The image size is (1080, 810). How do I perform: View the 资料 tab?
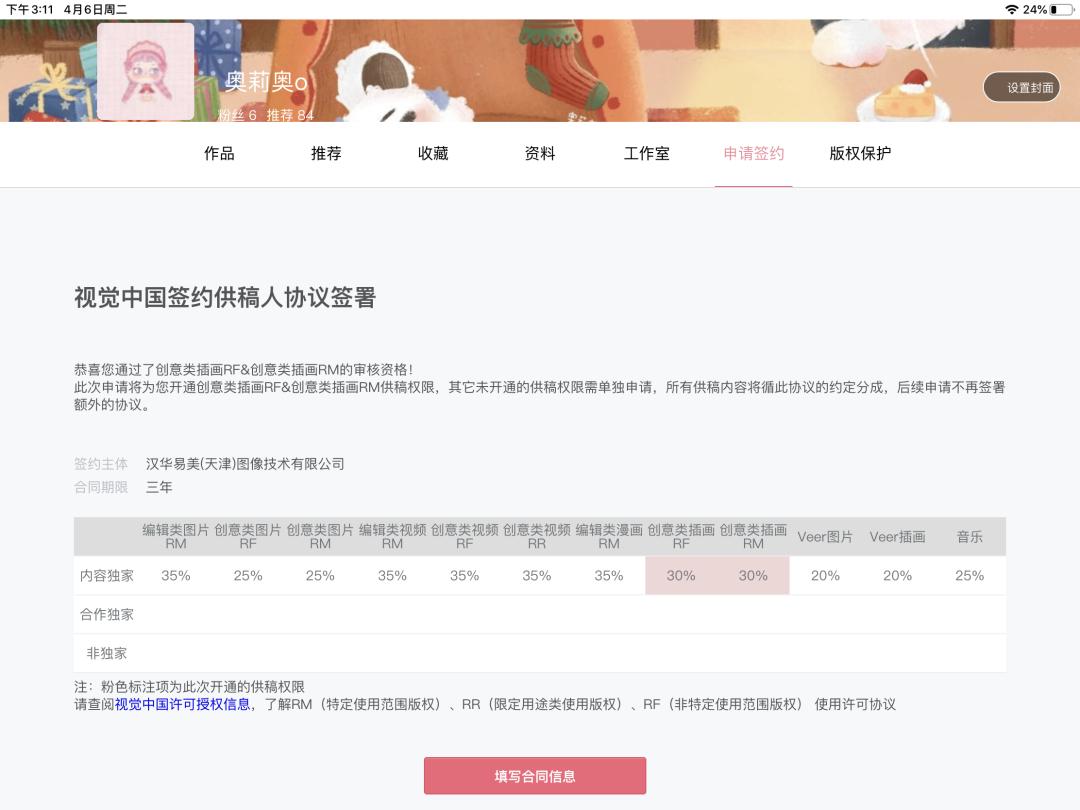539,154
